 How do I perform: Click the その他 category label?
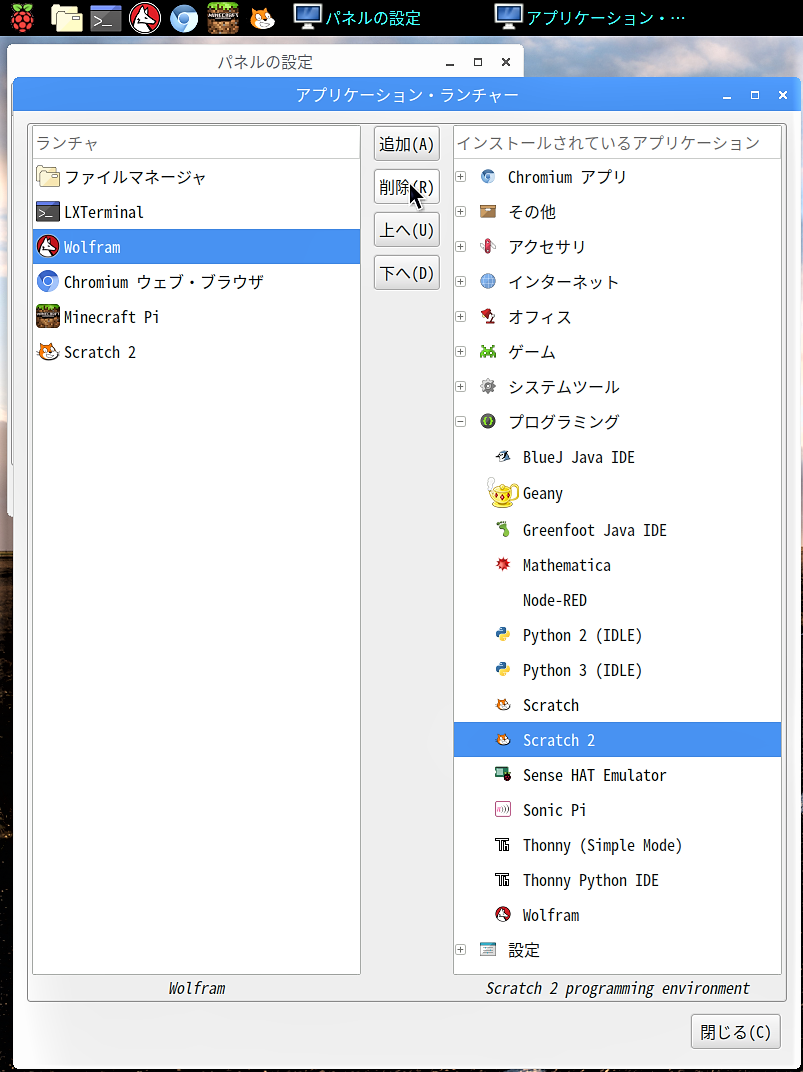(532, 212)
